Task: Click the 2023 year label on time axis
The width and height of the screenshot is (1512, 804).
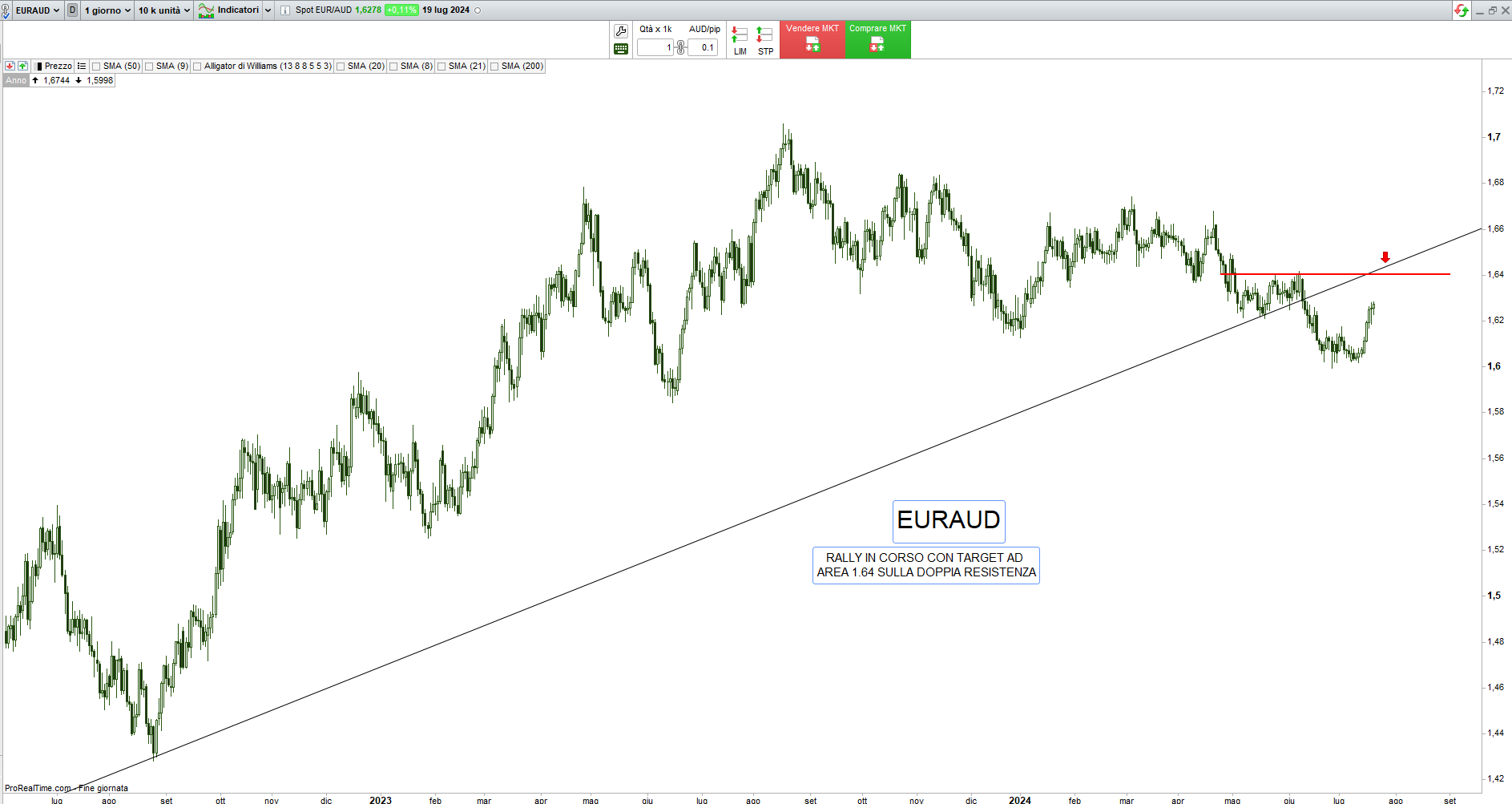Action: 381,800
